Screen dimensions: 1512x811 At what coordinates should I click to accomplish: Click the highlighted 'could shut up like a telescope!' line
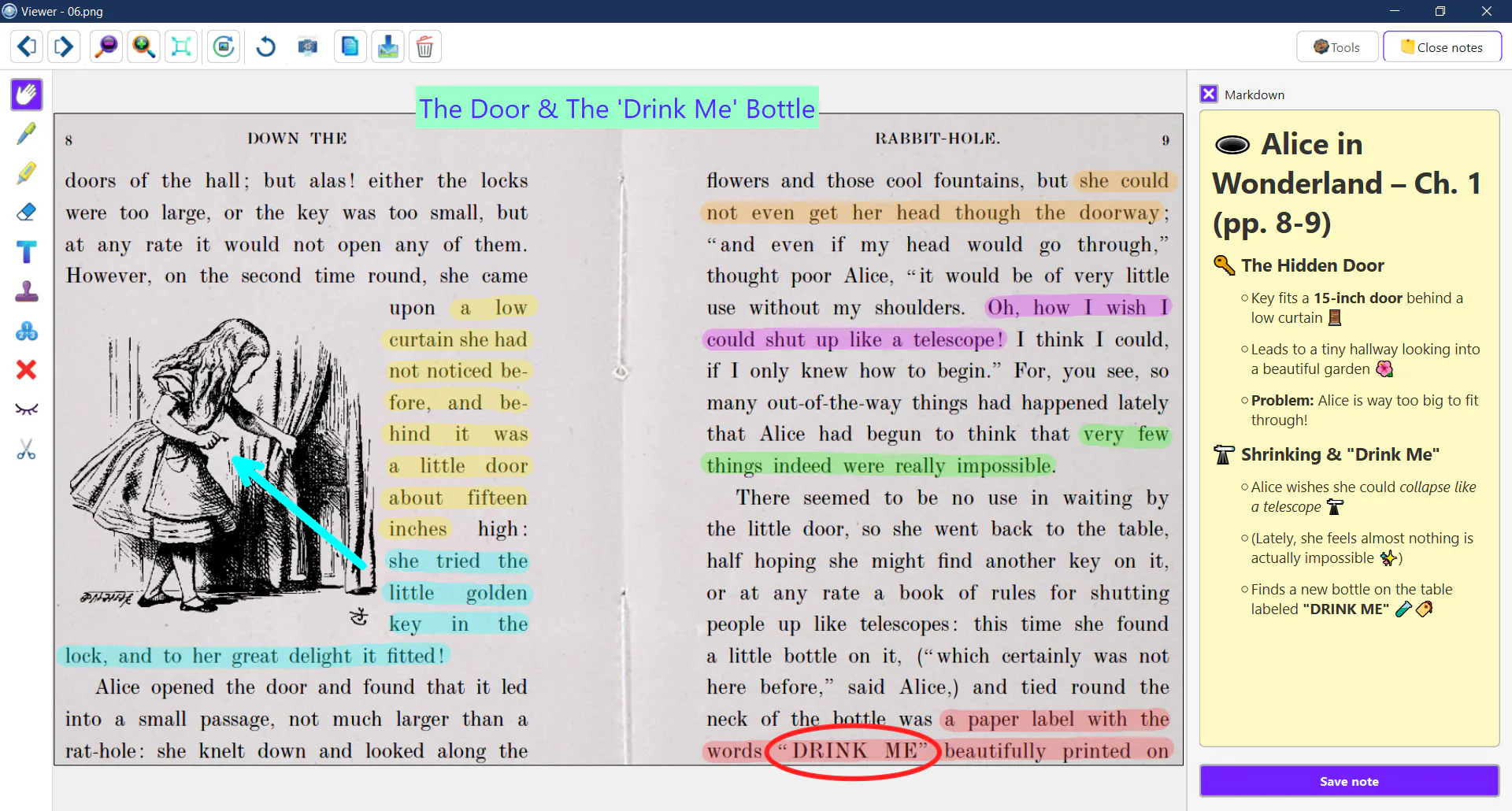tap(854, 339)
